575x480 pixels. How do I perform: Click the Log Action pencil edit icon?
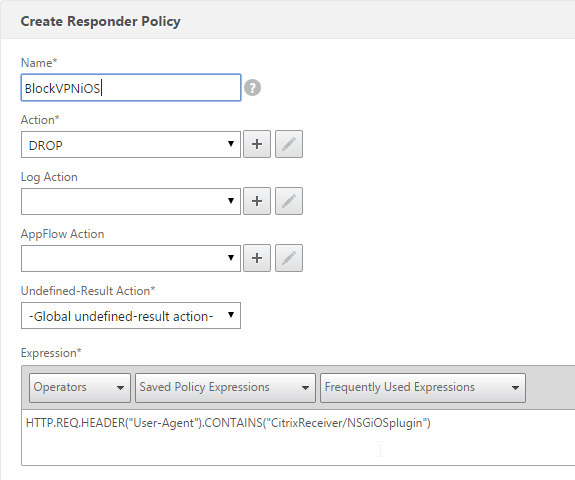(x=289, y=201)
